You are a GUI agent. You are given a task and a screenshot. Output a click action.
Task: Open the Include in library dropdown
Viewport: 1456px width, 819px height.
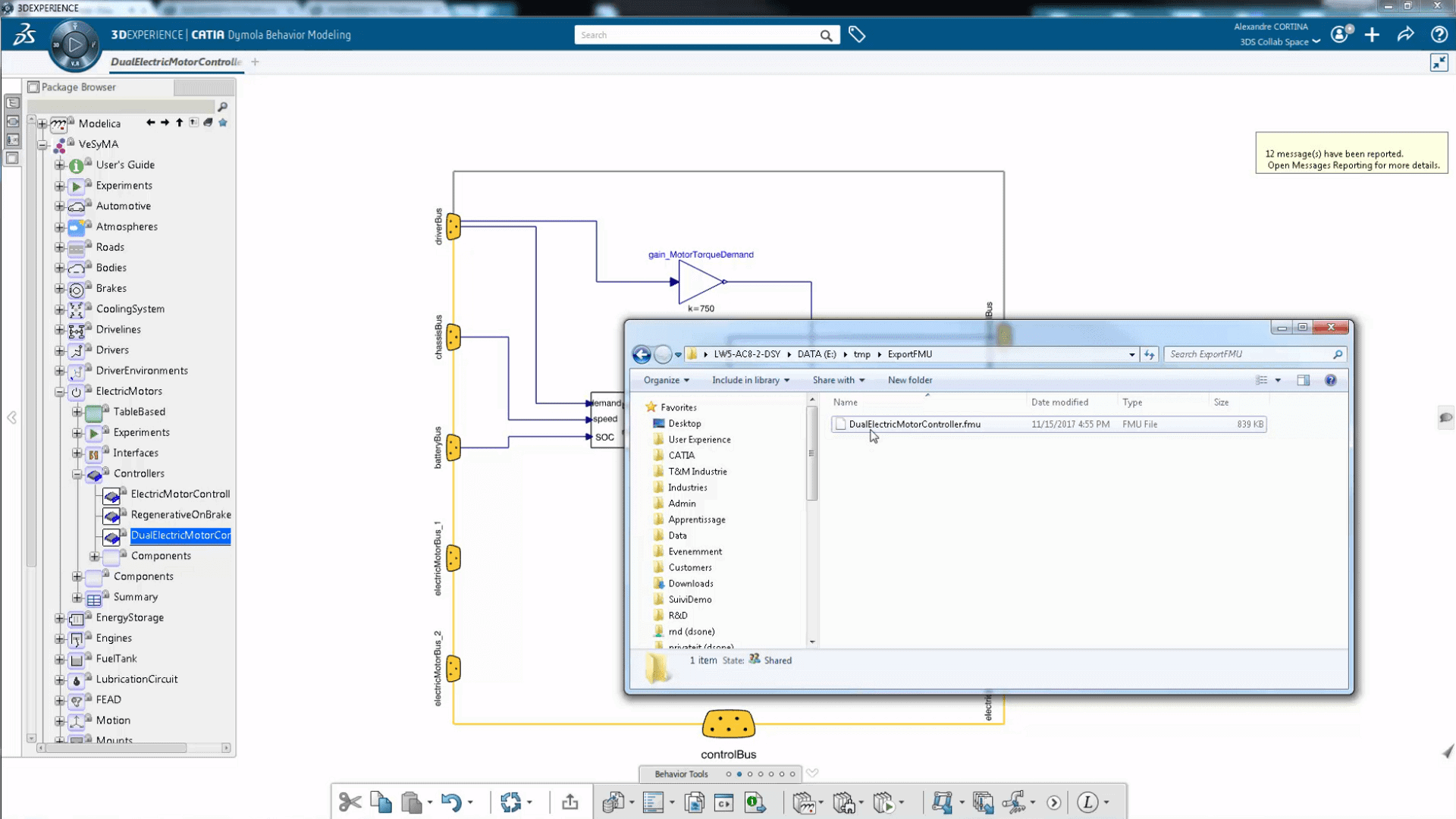click(x=750, y=380)
